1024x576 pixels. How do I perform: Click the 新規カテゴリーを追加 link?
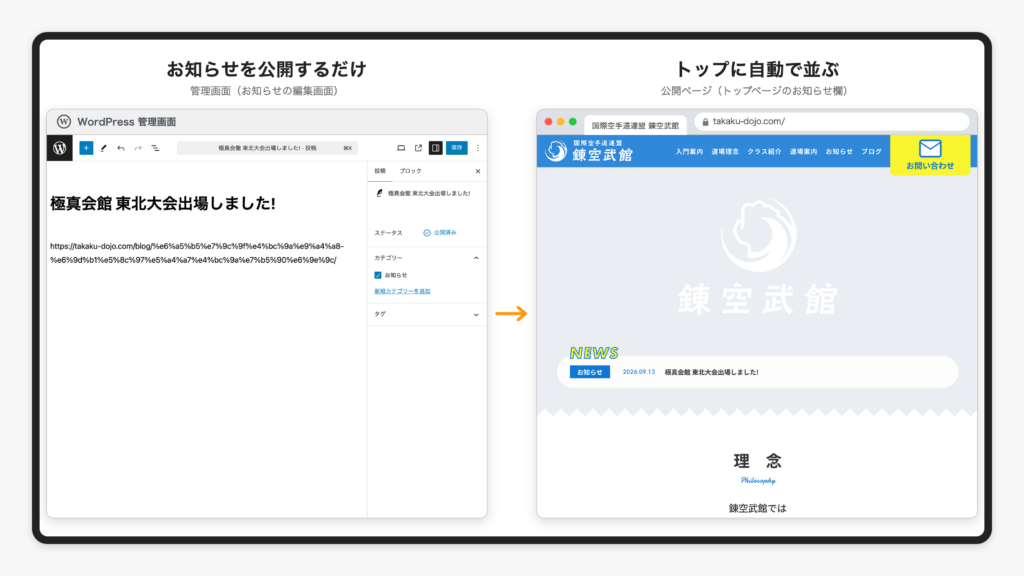pos(402,291)
